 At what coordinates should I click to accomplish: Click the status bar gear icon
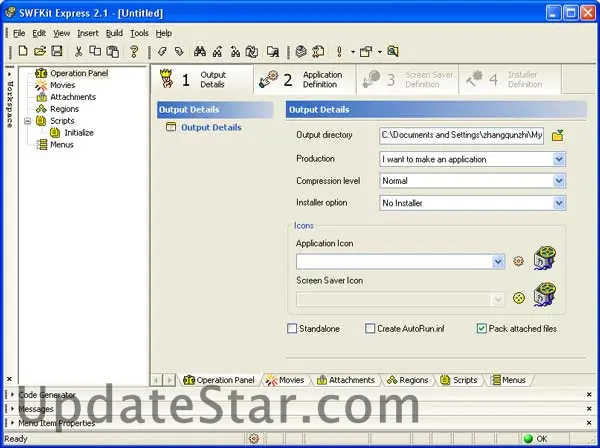[254, 439]
